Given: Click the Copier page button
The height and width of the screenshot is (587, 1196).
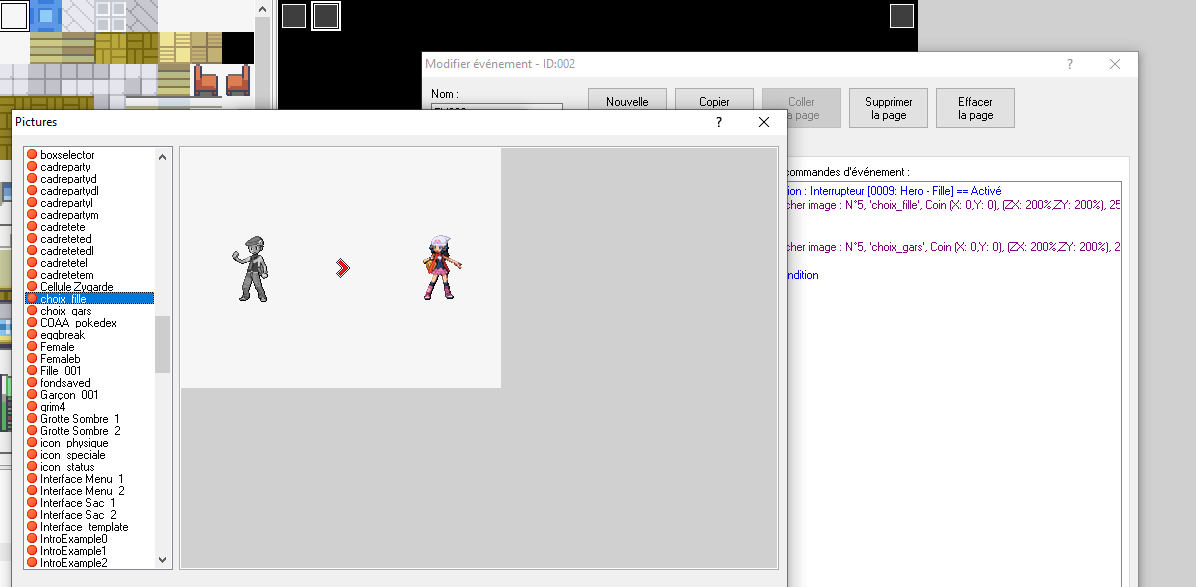Looking at the screenshot, I should click(714, 107).
